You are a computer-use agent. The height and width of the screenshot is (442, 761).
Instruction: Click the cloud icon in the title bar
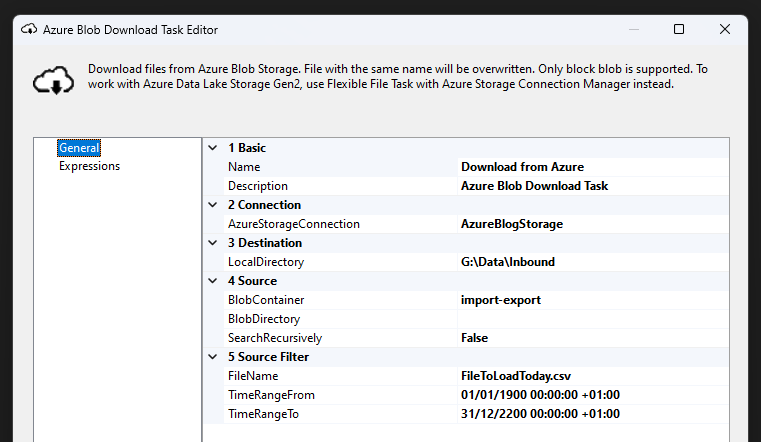(28, 30)
